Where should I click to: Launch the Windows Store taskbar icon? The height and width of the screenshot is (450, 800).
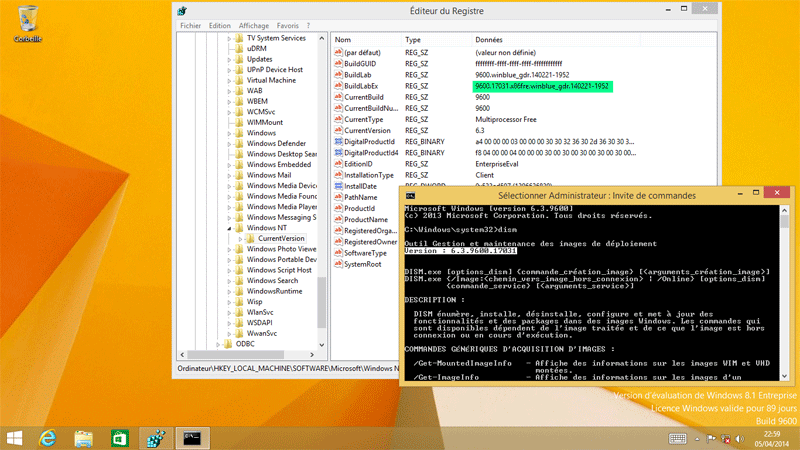coord(119,438)
